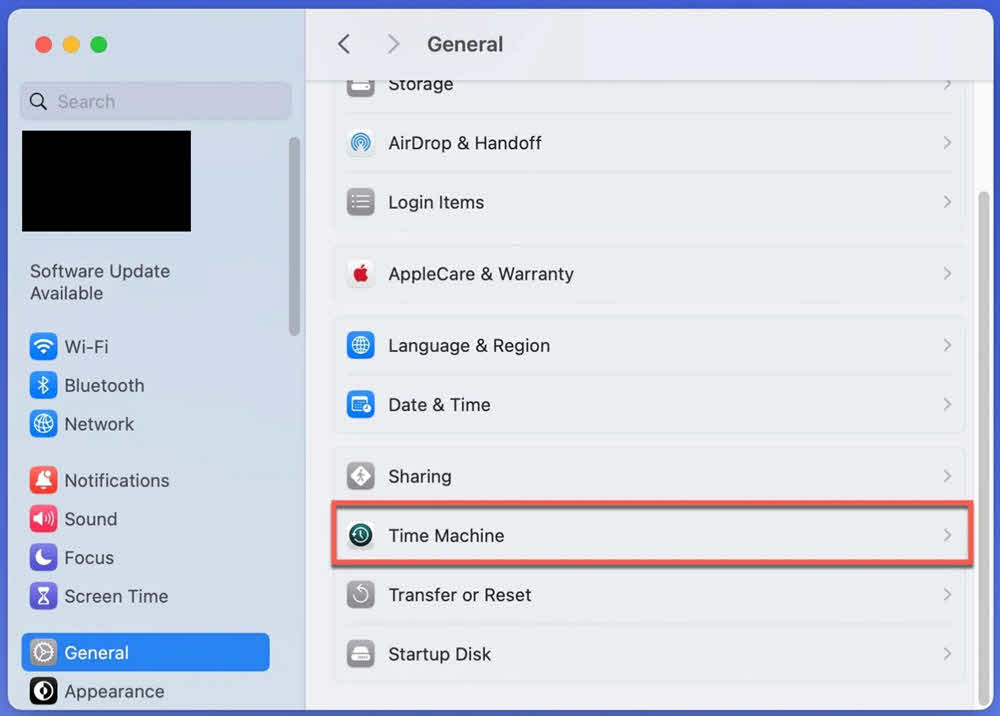Click the Appearance icon in sidebar

click(x=43, y=691)
